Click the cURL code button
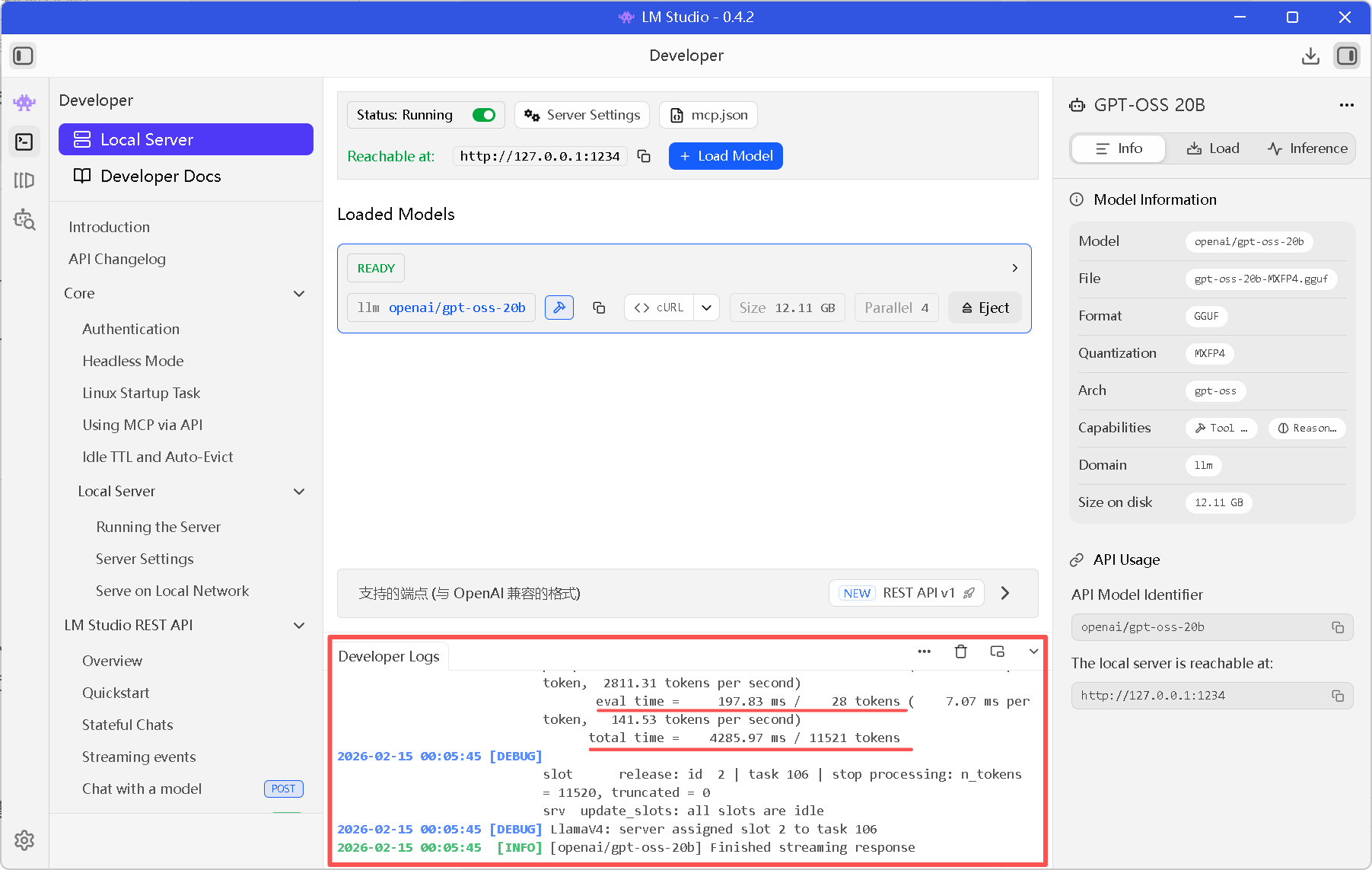Viewport: 1372px width, 870px height. [659, 308]
